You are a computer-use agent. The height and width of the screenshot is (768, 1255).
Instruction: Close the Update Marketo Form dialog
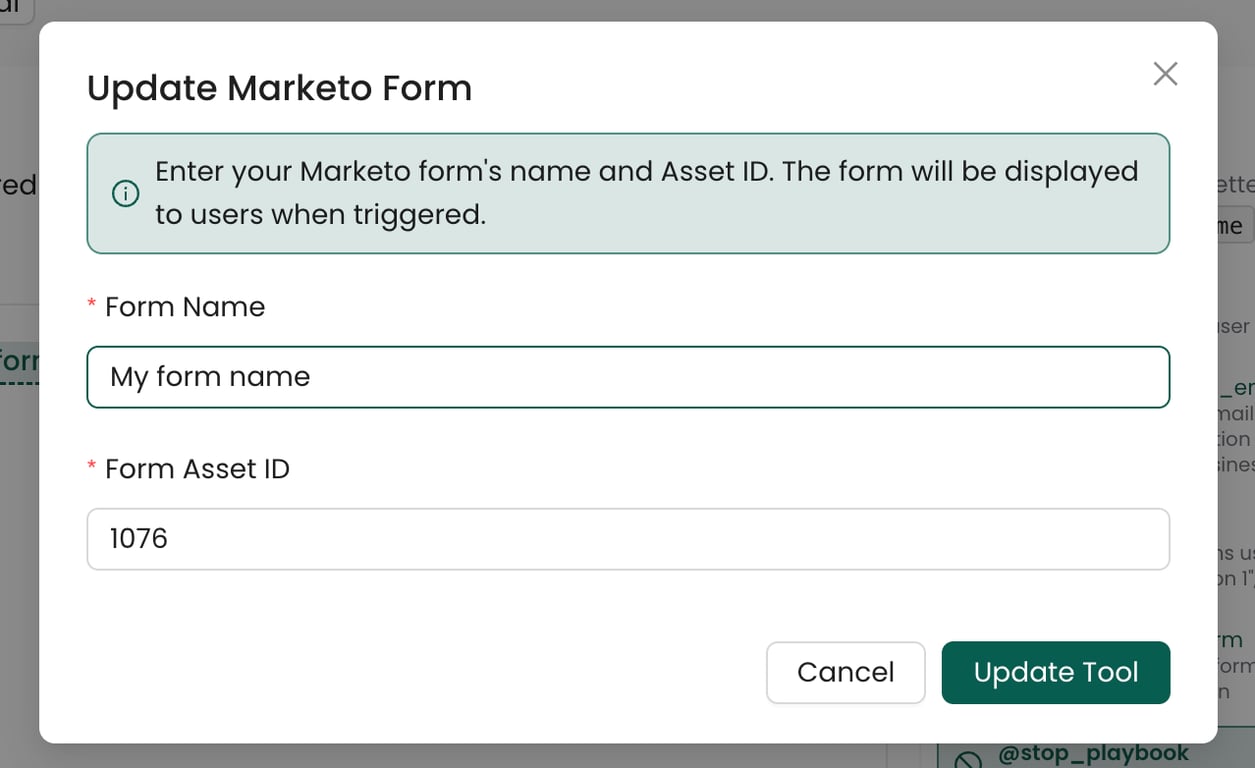point(1165,74)
